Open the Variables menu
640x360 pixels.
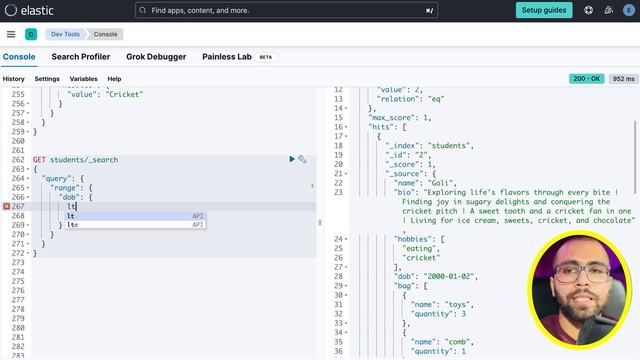point(83,79)
